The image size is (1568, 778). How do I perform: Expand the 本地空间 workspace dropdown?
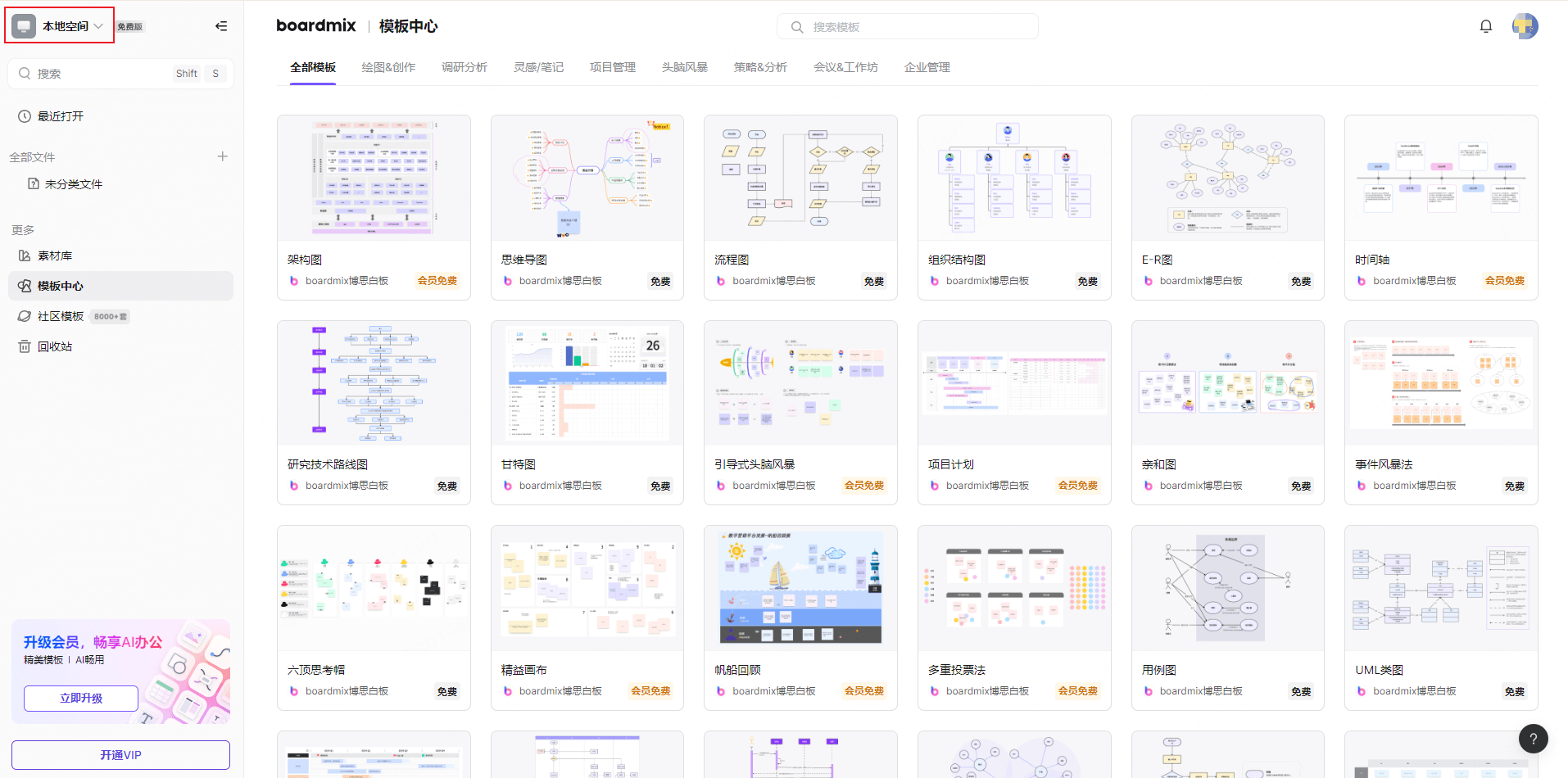[60, 26]
